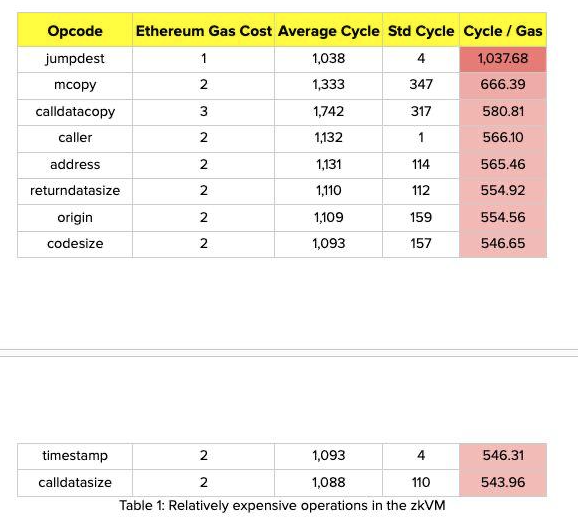This screenshot has height=522, width=578.
Task: Click the calldatasize opcode cell
Action: point(75,483)
